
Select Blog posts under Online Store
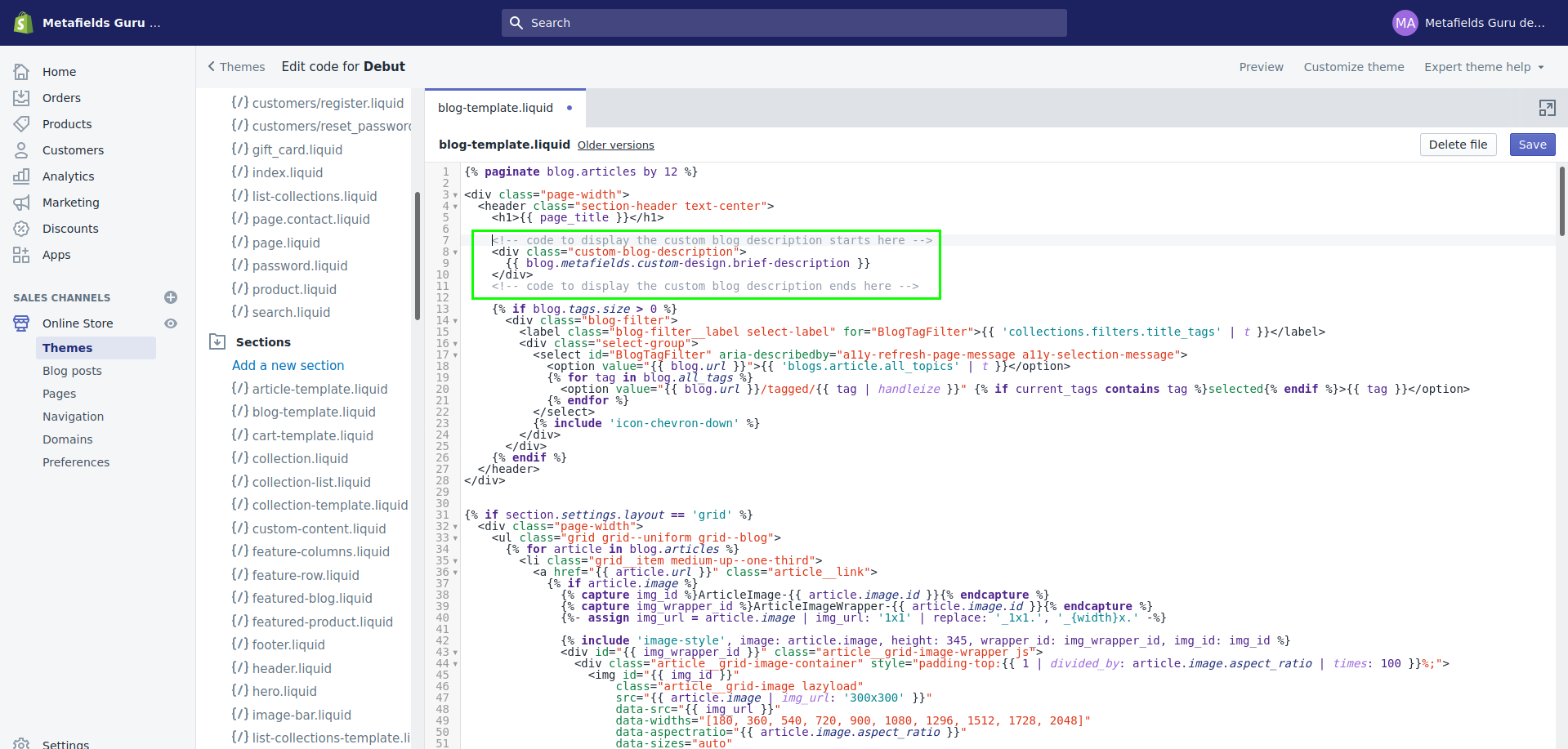coord(72,370)
